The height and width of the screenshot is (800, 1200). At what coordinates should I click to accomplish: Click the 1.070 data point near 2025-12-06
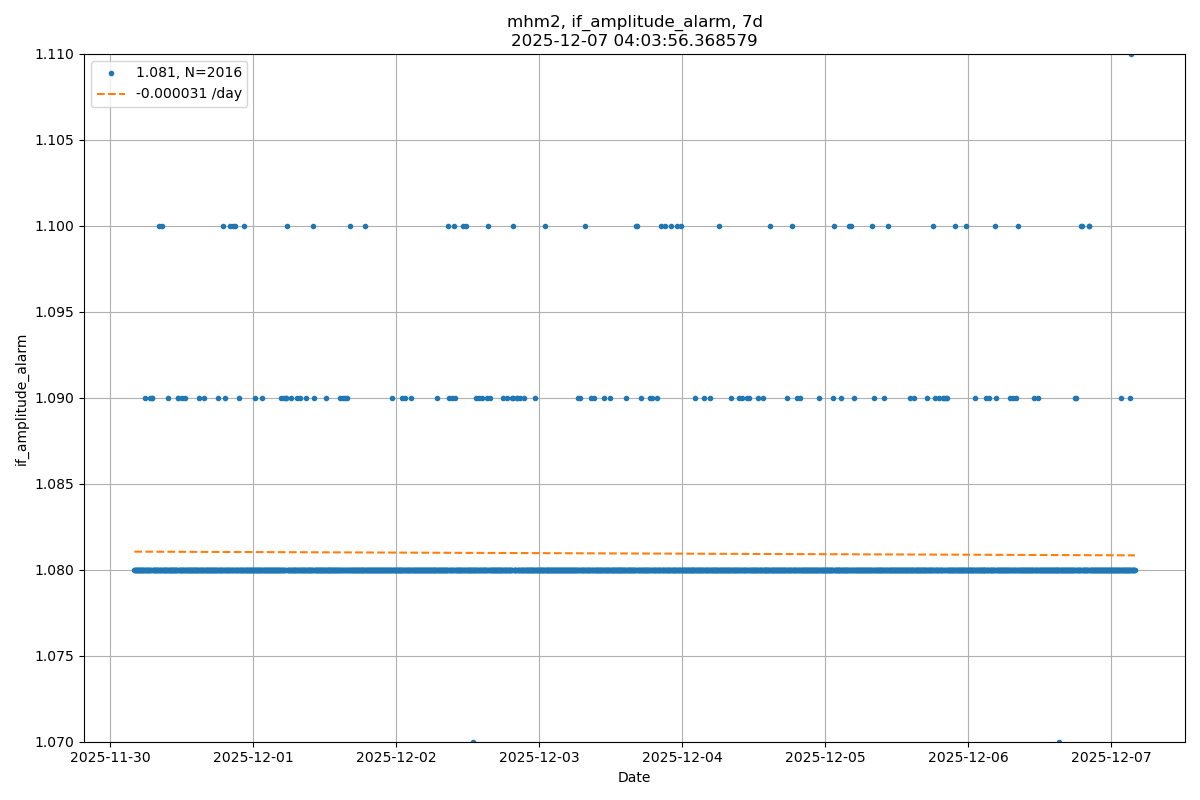pyautogui.click(x=1059, y=742)
